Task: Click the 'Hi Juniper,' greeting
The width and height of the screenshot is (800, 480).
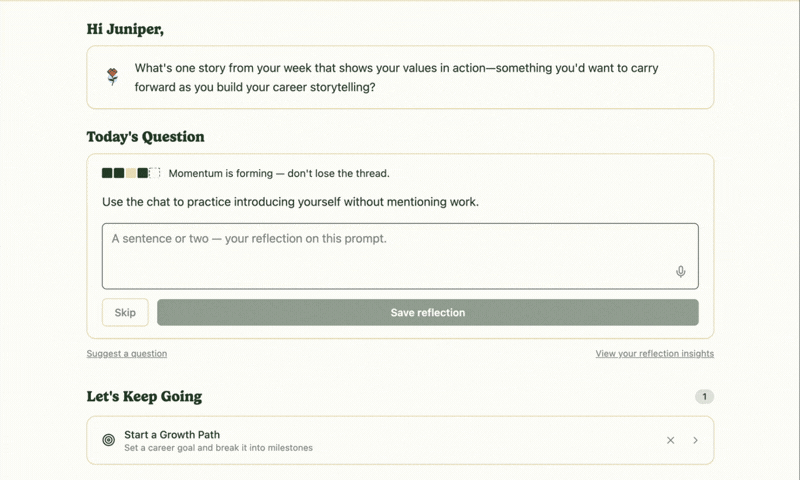Action: 125,29
